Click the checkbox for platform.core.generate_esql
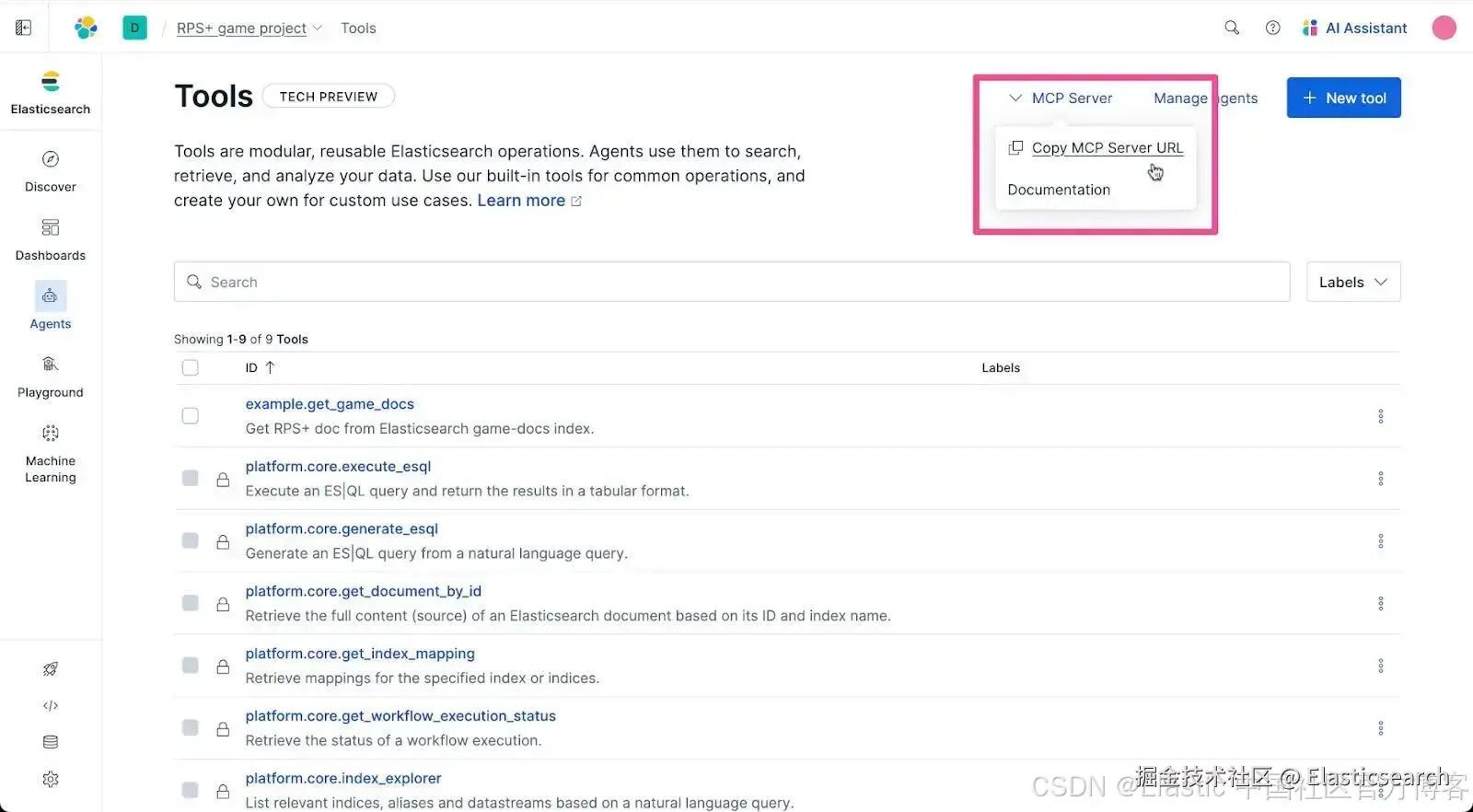Viewport: 1473px width, 812px height. pyautogui.click(x=191, y=540)
